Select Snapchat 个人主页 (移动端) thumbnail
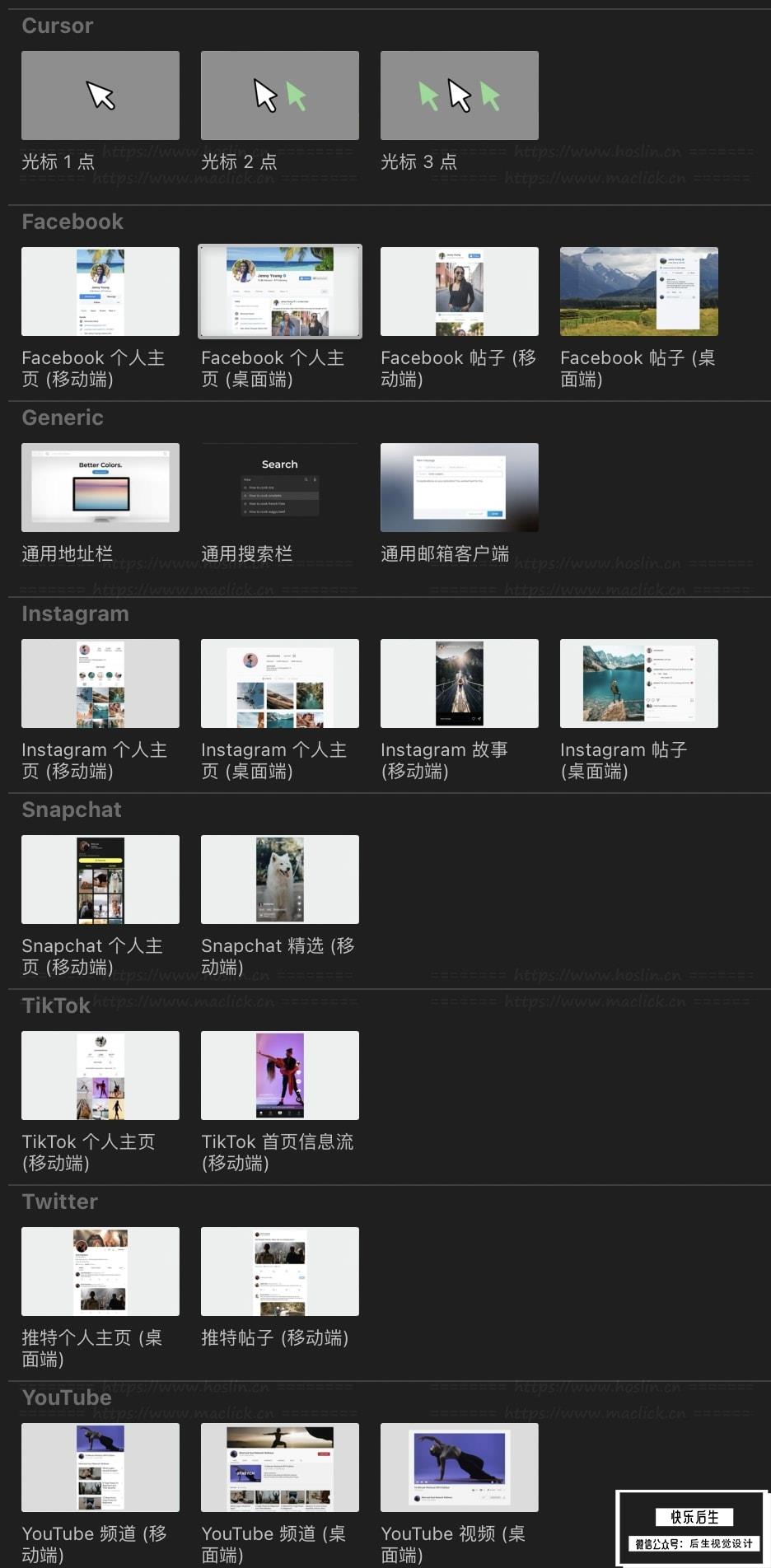 [100, 880]
